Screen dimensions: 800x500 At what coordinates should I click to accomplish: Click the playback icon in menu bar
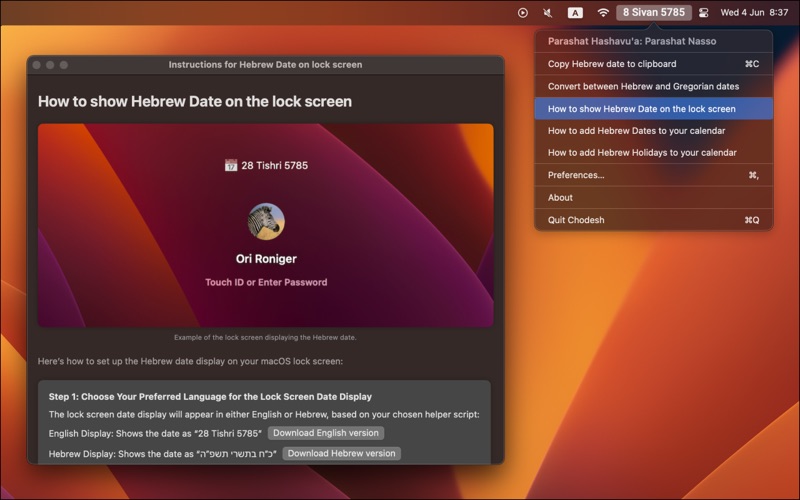point(522,13)
